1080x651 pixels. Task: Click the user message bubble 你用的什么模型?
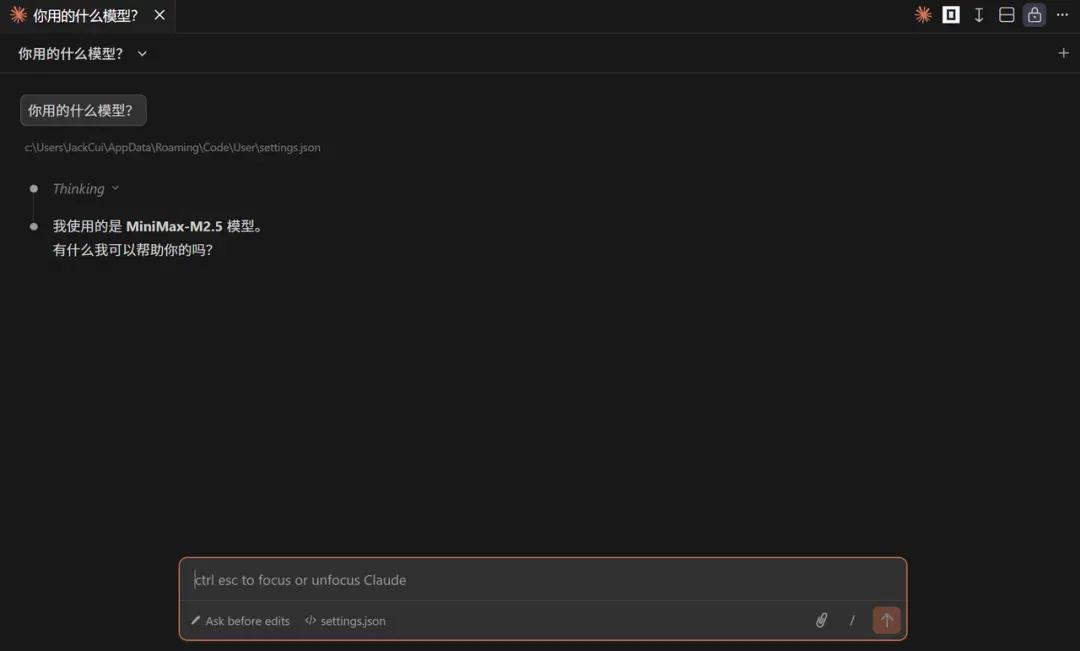point(83,110)
